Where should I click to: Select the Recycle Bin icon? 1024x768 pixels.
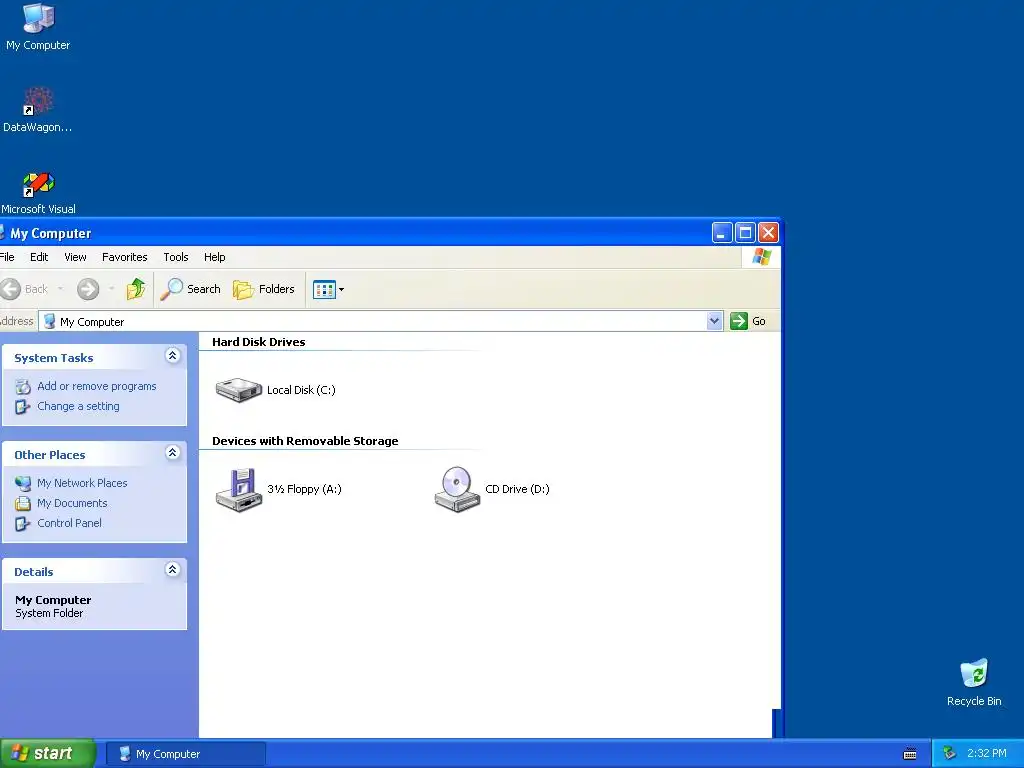[x=974, y=682]
